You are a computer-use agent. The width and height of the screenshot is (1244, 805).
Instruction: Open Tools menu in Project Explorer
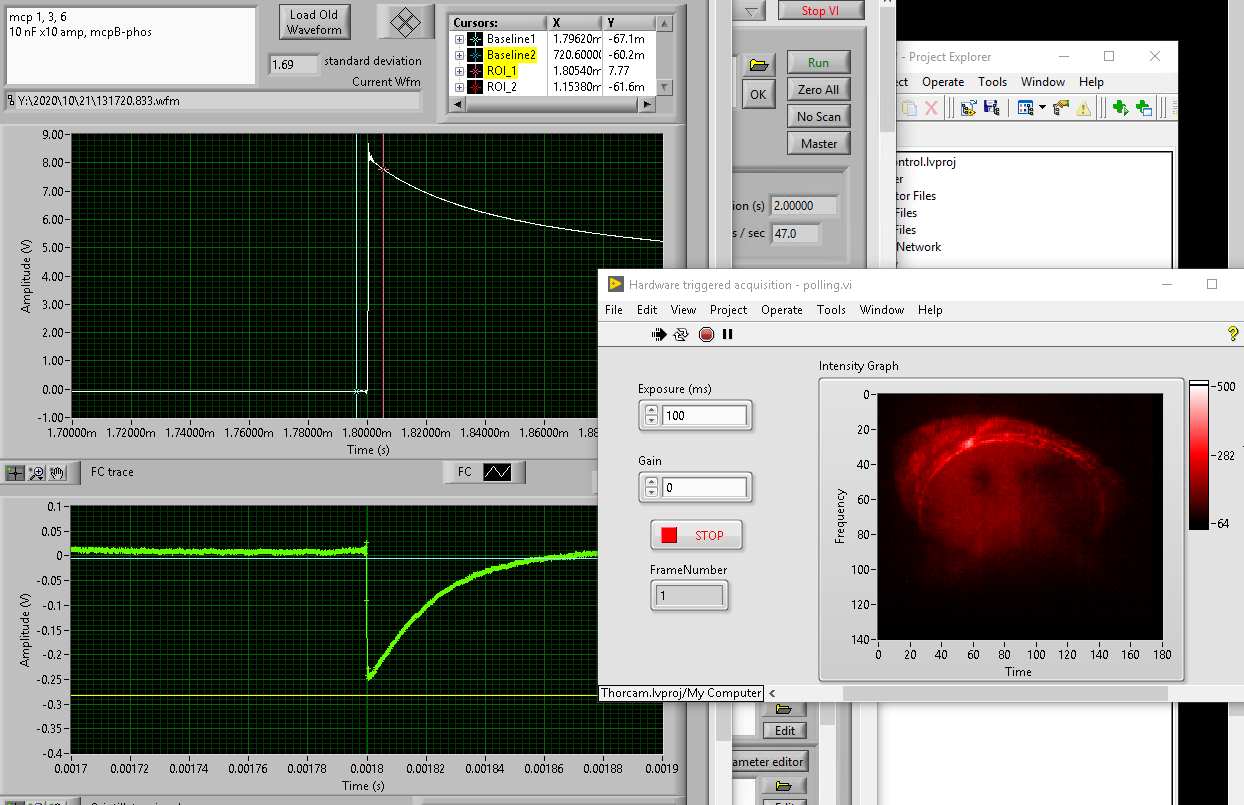(x=992, y=82)
